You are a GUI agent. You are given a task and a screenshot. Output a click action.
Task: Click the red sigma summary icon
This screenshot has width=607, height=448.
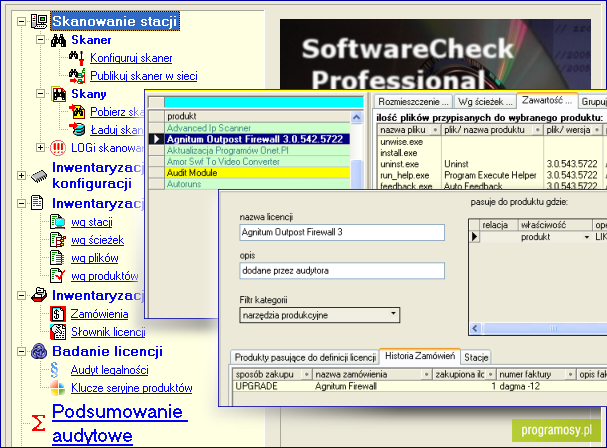(x=38, y=423)
